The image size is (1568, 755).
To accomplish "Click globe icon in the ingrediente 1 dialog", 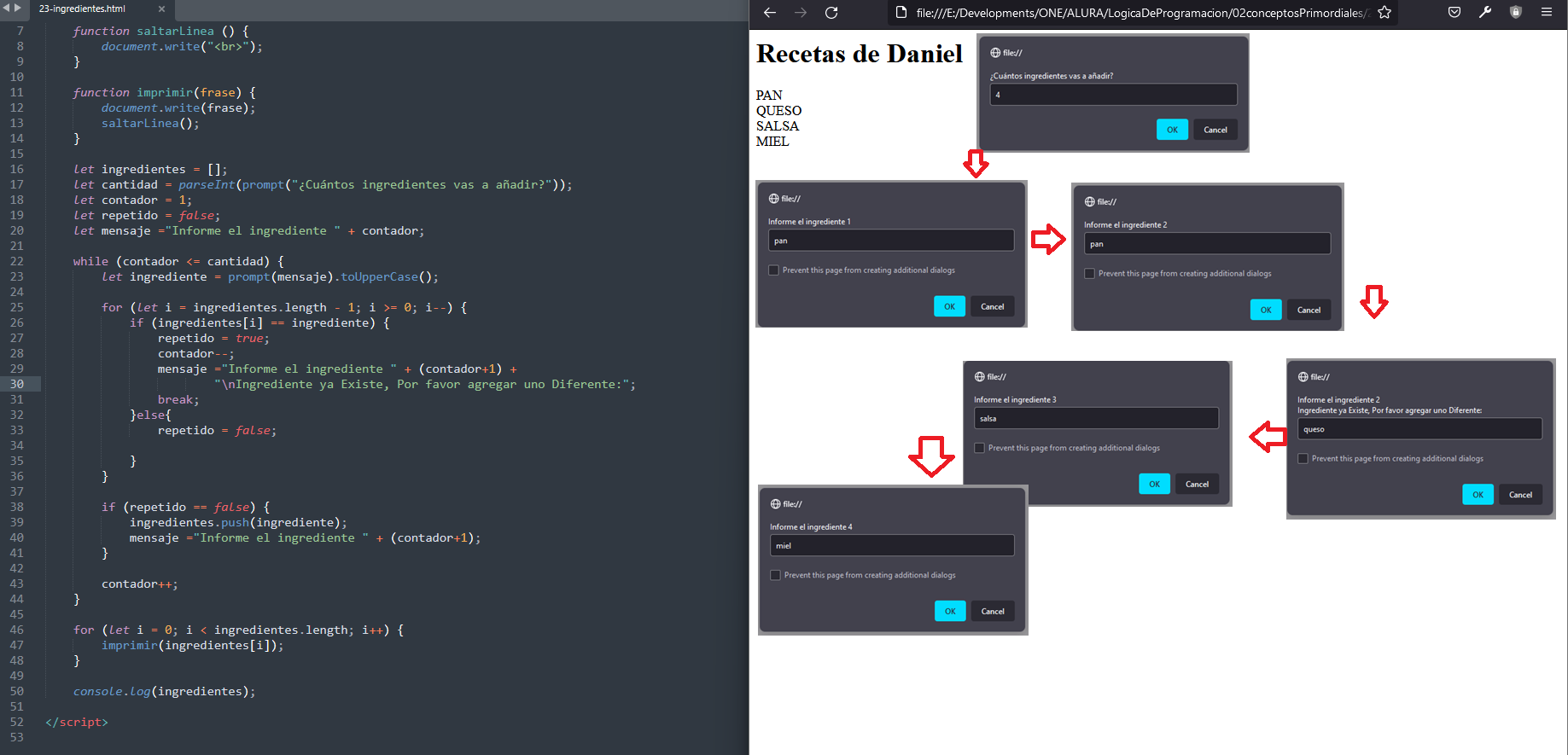I will click(x=773, y=199).
